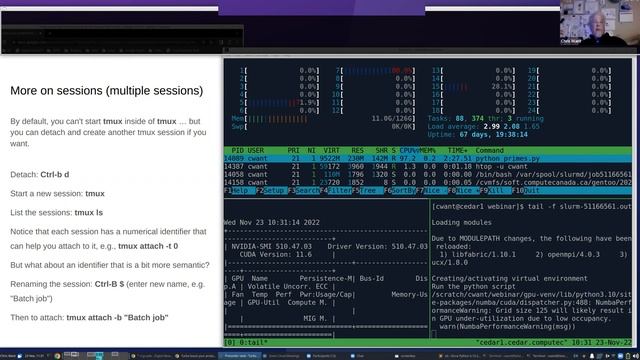Sort by the MEM% column header
The height and width of the screenshot is (360, 640).
pos(427,151)
